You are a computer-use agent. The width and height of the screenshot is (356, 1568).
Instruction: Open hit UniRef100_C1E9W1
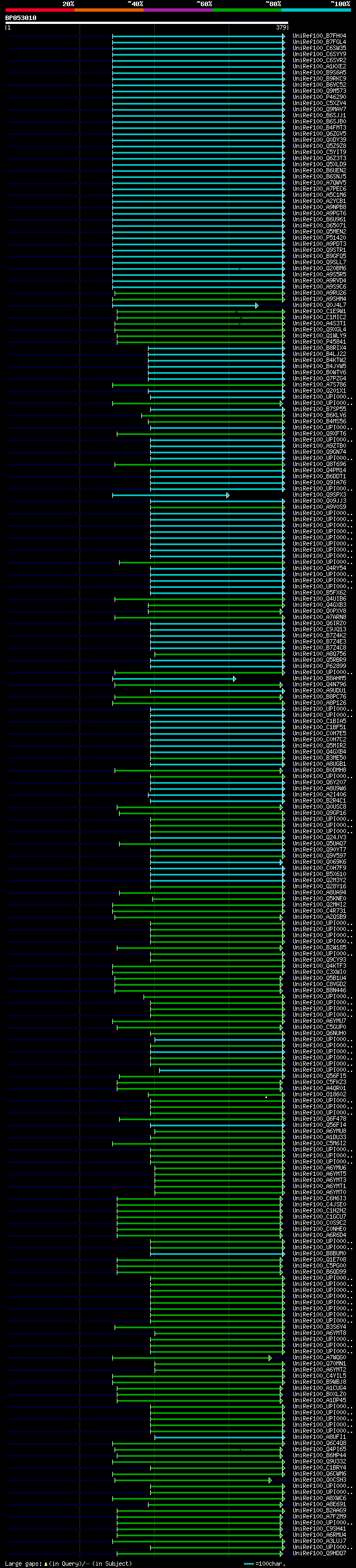click(x=319, y=311)
